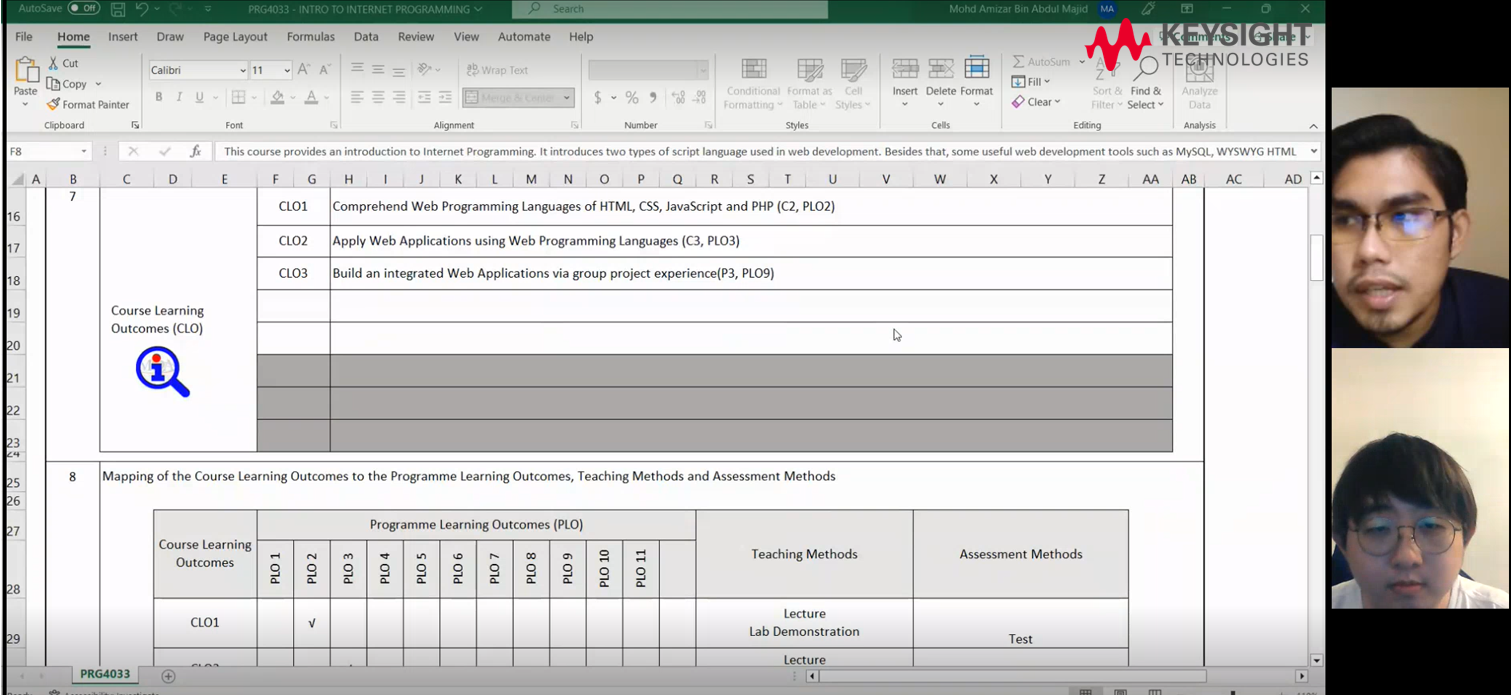Click the Course Learning Outcomes info magnifier
This screenshot has width=1511, height=695.
click(x=163, y=372)
